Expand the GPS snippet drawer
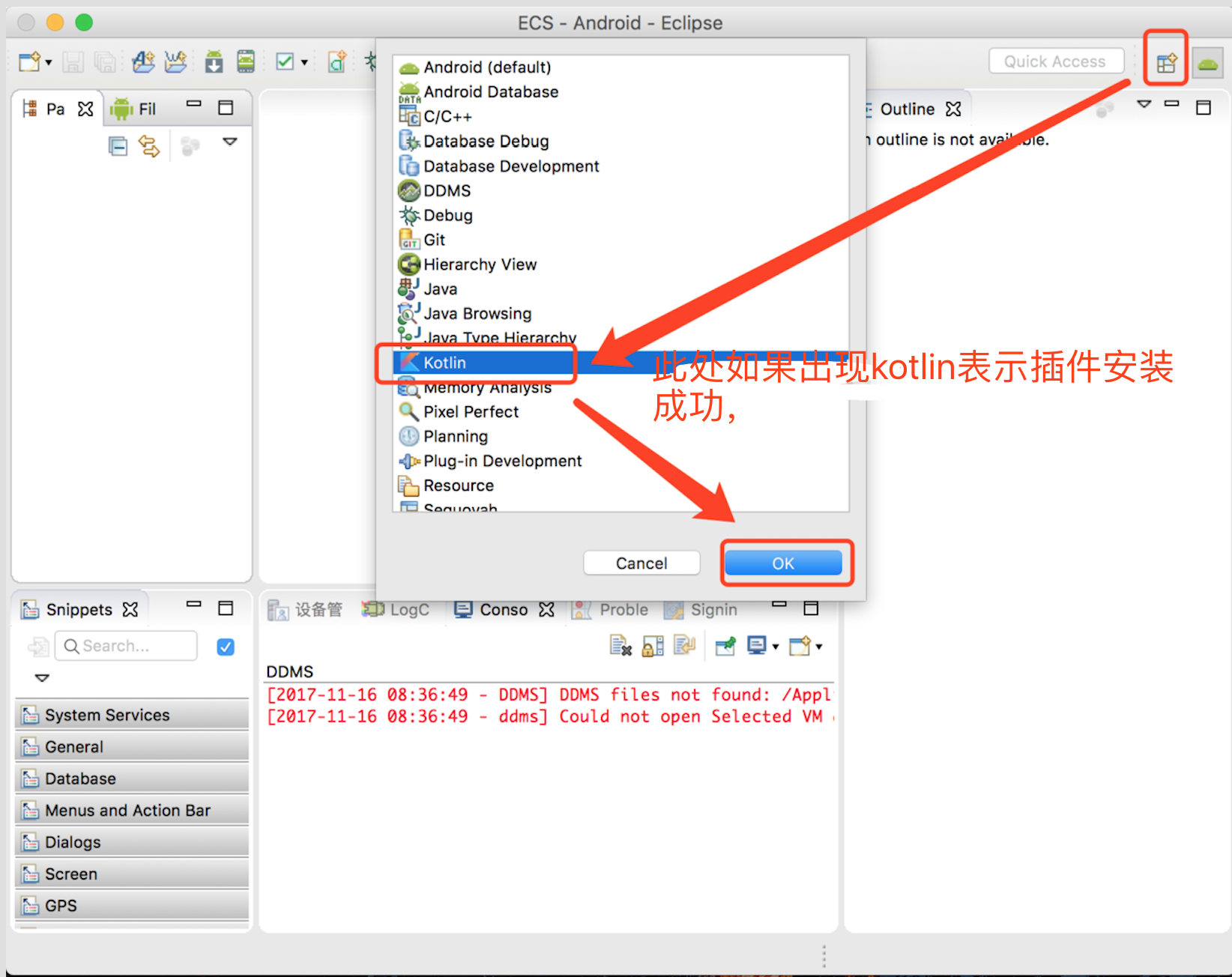 click(132, 906)
